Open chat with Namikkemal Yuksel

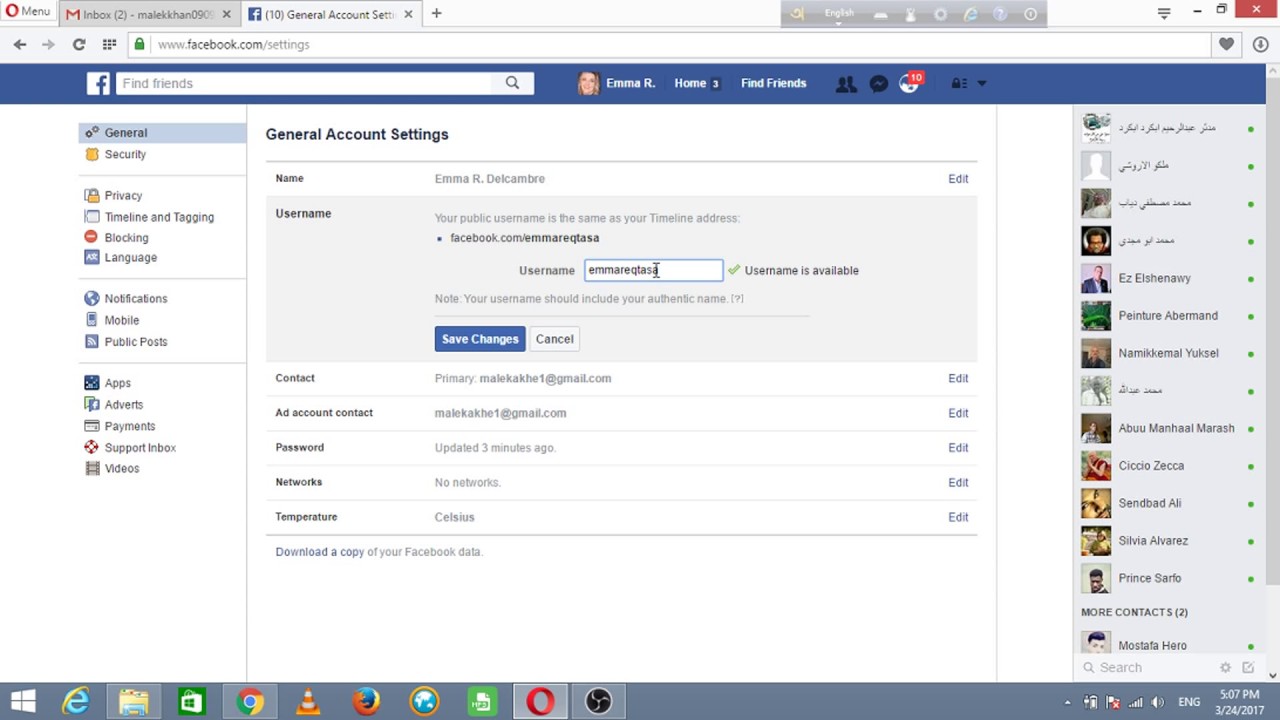(x=1168, y=353)
